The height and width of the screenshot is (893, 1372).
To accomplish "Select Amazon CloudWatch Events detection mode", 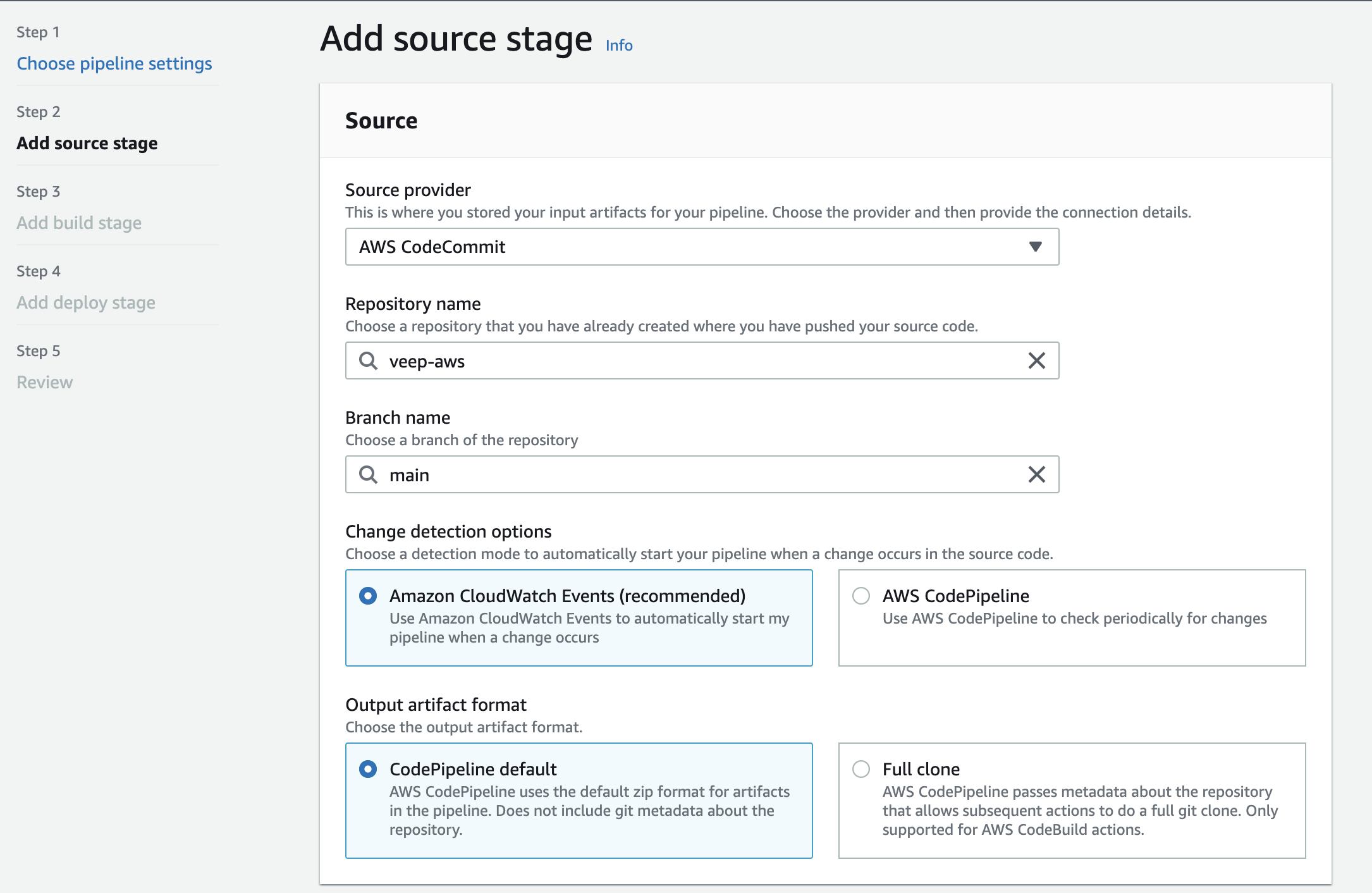I will (x=367, y=595).
